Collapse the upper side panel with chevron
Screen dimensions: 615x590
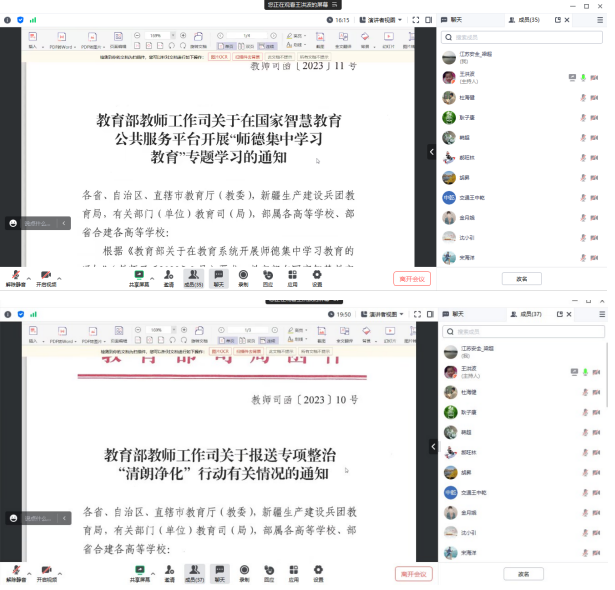click(x=432, y=152)
